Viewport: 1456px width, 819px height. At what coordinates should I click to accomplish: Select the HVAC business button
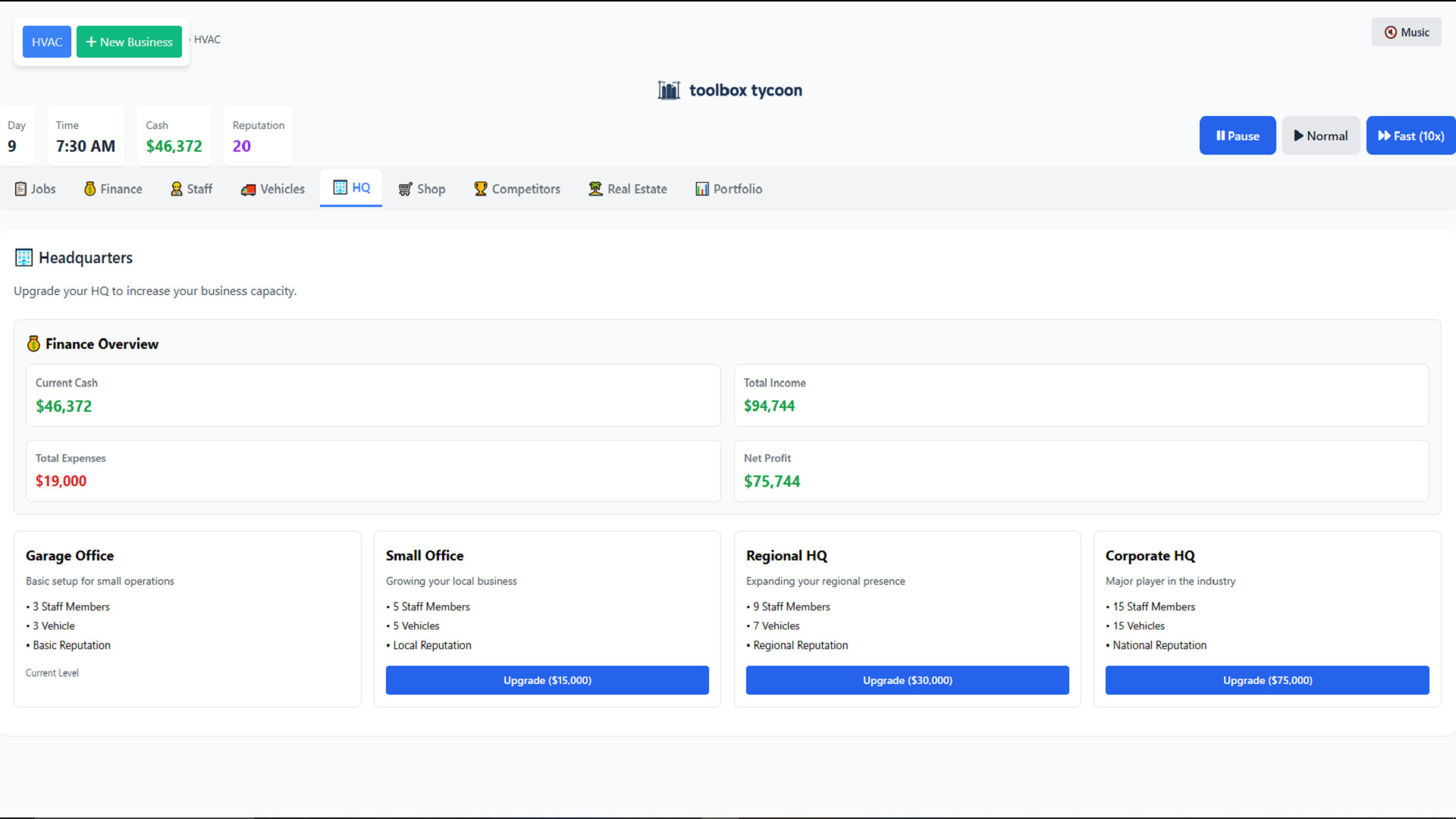click(x=47, y=42)
